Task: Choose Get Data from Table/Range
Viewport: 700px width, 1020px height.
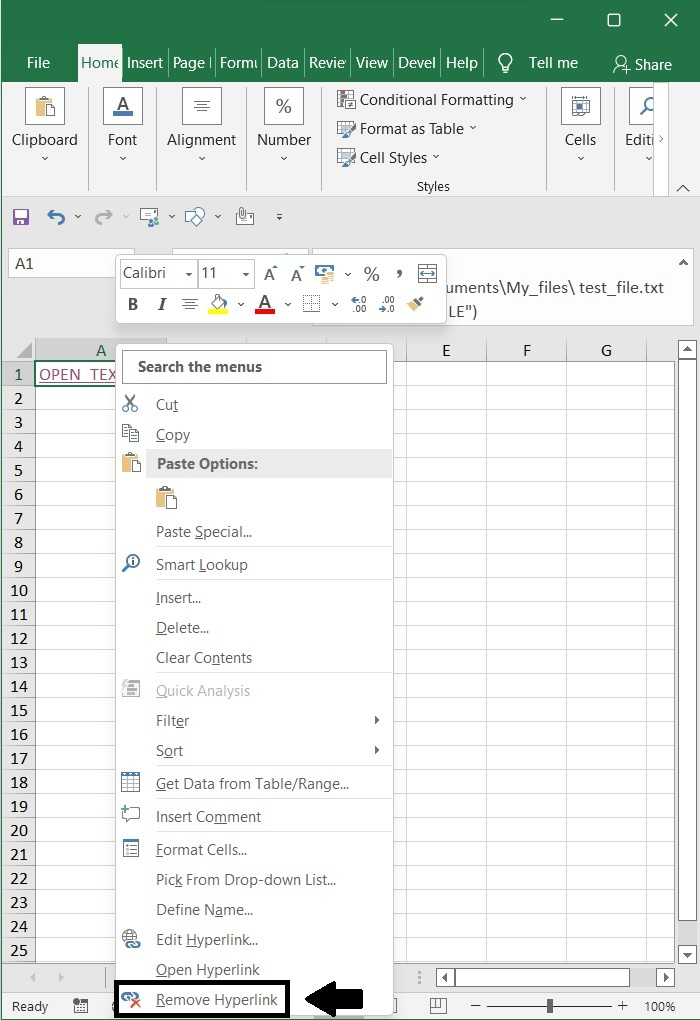Action: pos(254,784)
